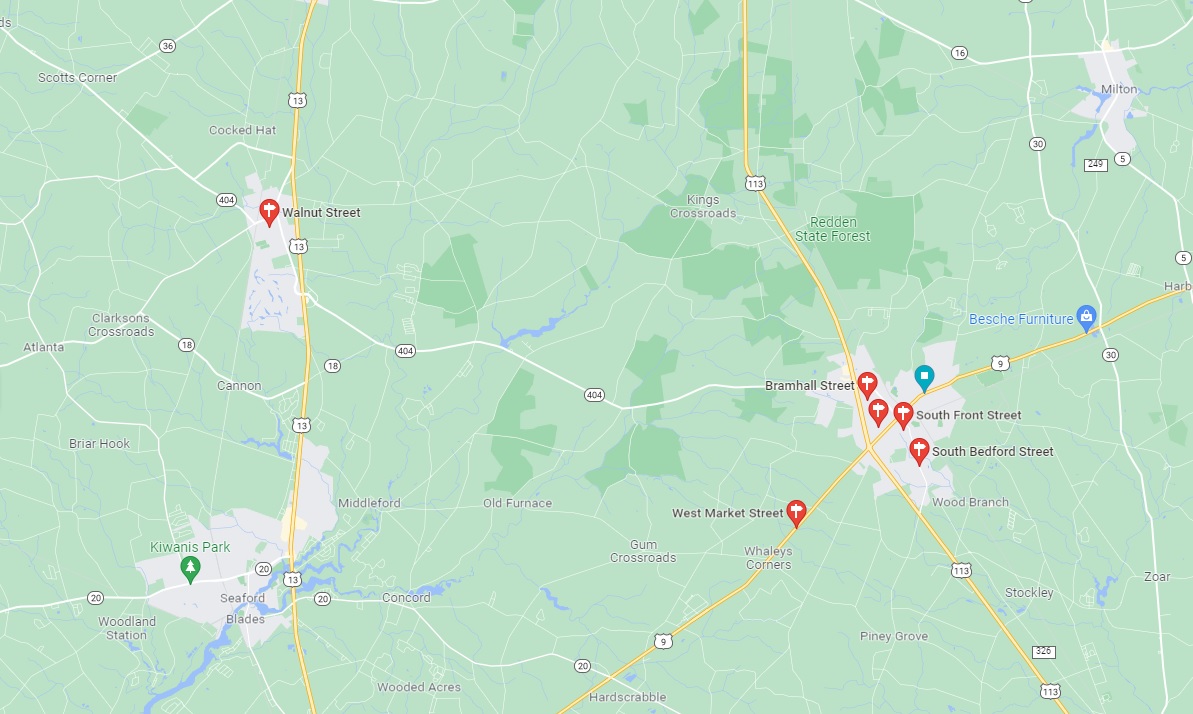Click the Route 404 shield near map center

point(594,394)
